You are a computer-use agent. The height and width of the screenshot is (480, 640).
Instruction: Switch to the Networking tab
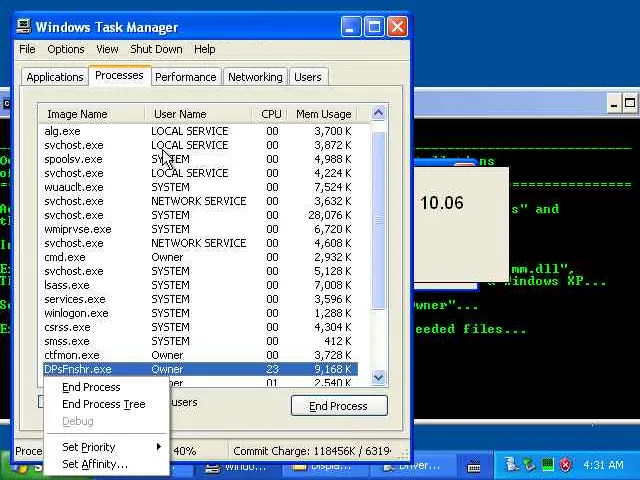(255, 77)
